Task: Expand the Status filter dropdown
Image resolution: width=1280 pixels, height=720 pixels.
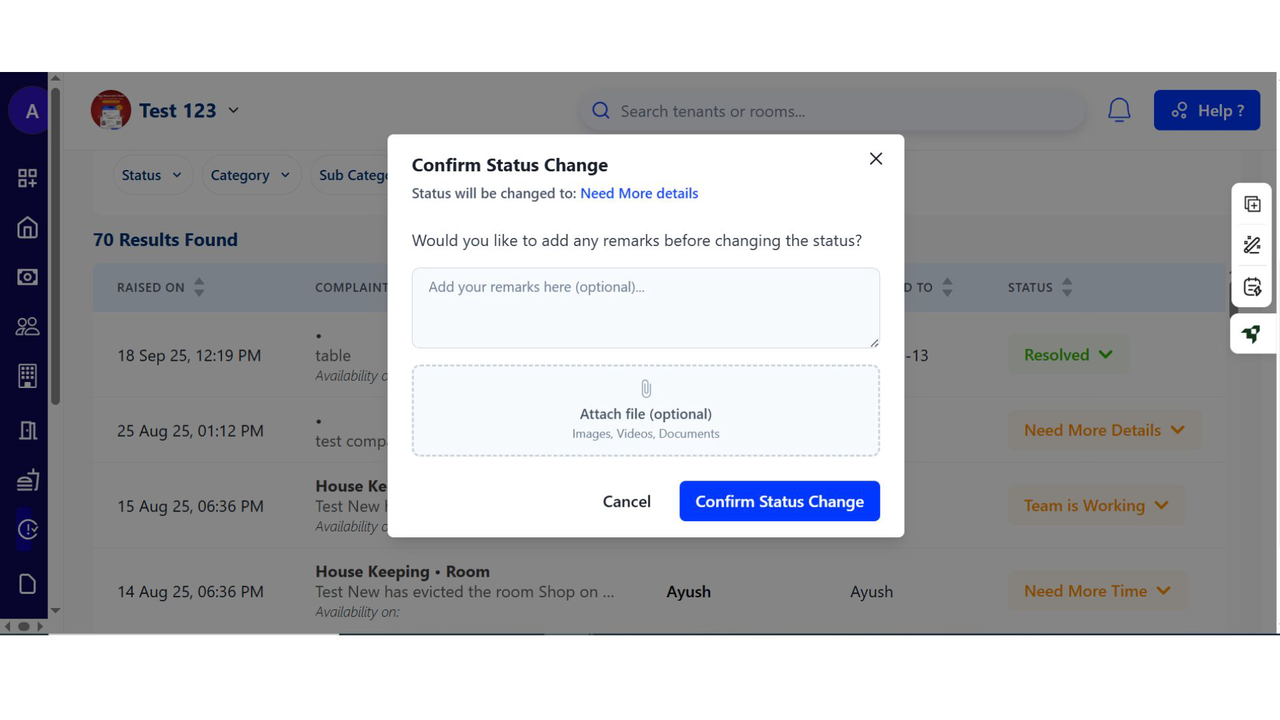Action: click(152, 175)
